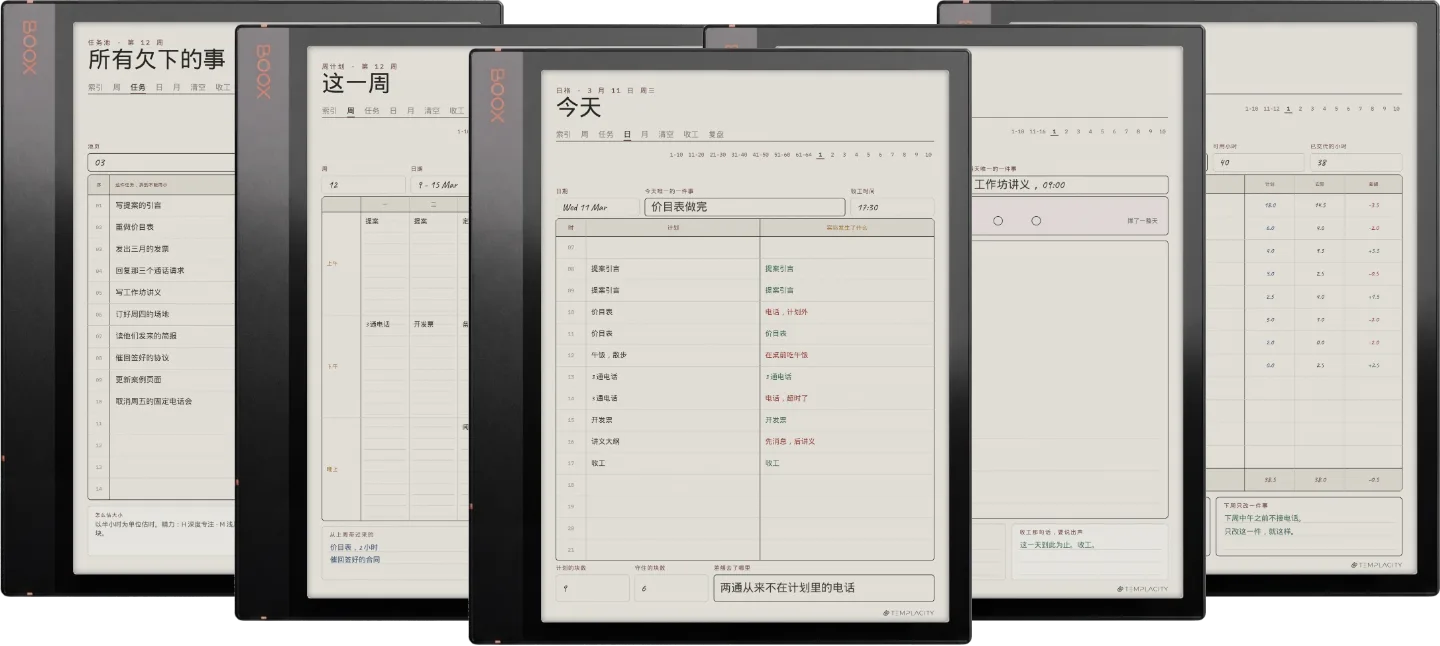The width and height of the screenshot is (1440, 646).
Task: Select the second empty radio circle
Action: [1036, 221]
